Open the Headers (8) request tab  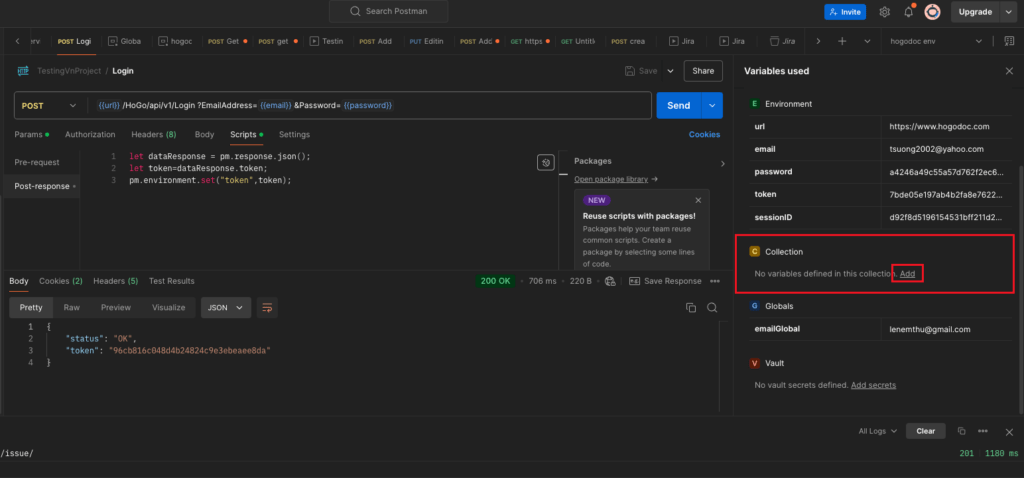(153, 135)
